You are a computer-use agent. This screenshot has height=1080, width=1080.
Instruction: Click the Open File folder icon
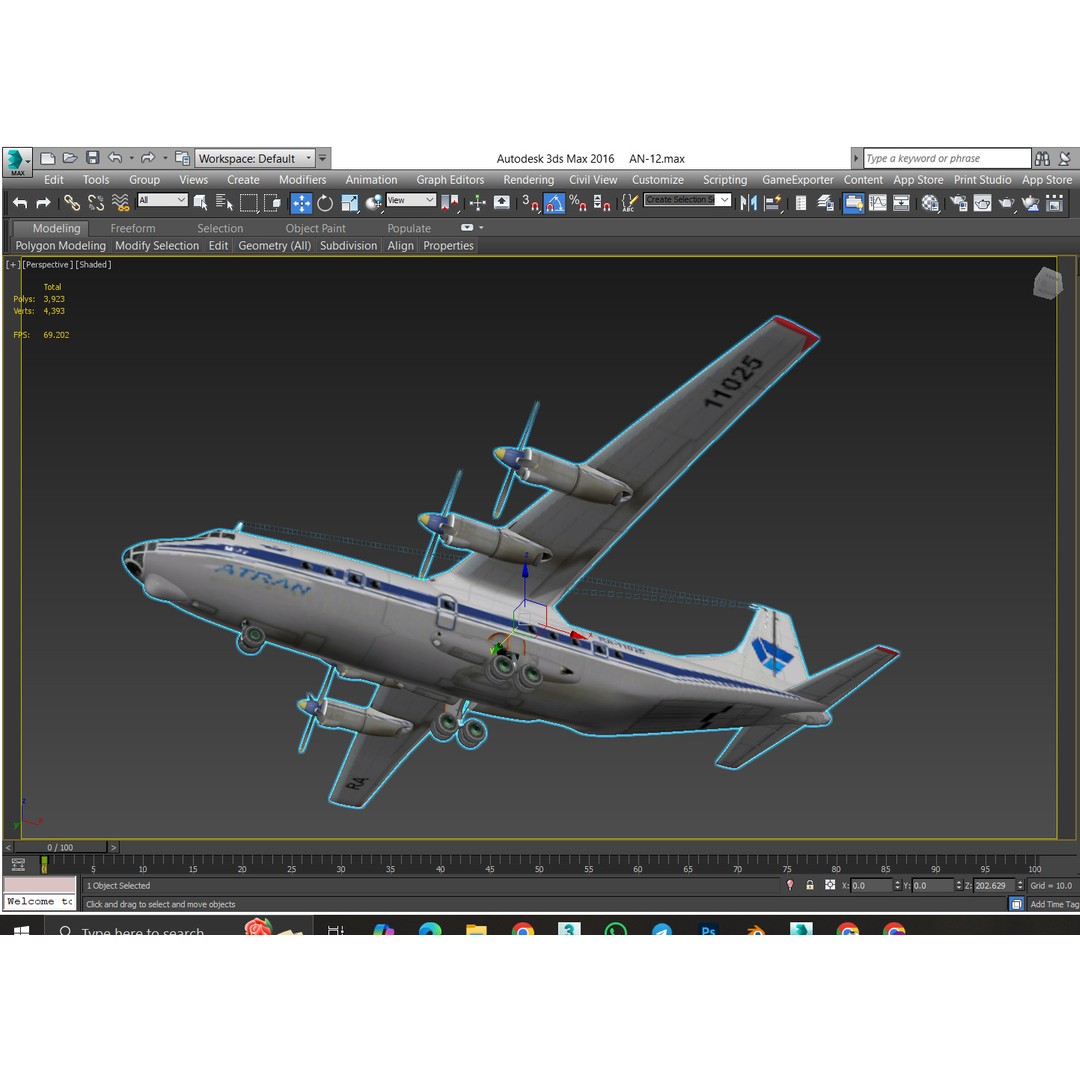(70, 158)
